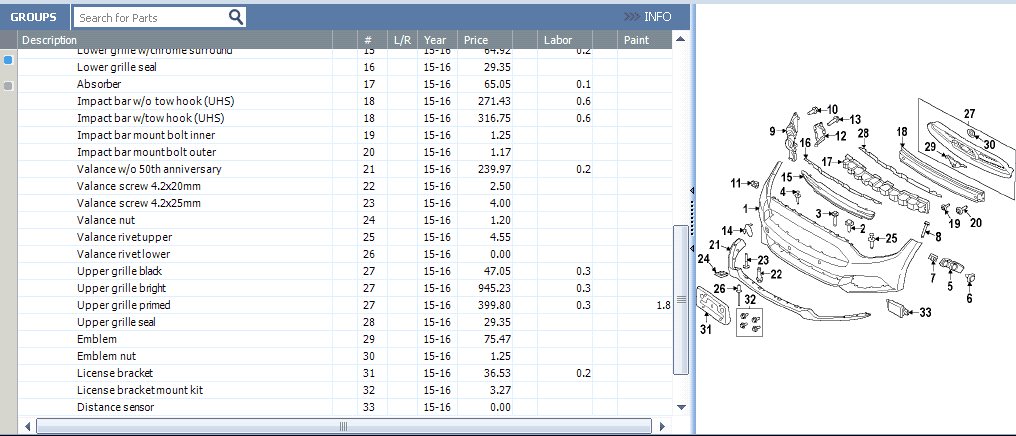Screen dimensions: 1016x436
Task: Click part 1 bumper label in diagram
Action: [x=747, y=209]
